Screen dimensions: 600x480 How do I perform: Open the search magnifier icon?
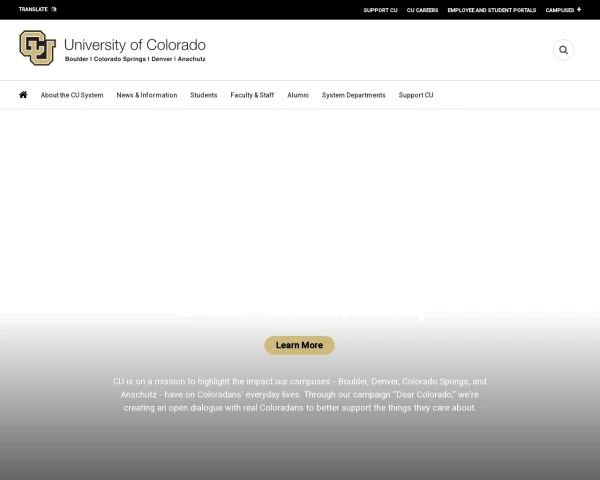point(563,50)
